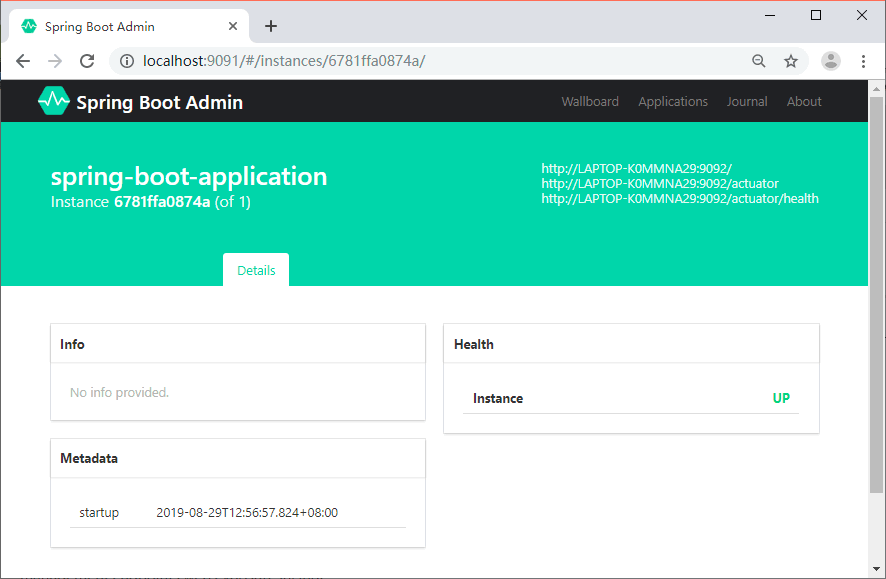Screen dimensions: 886x579
Task: Minimize the Chrome window
Action: tap(770, 15)
